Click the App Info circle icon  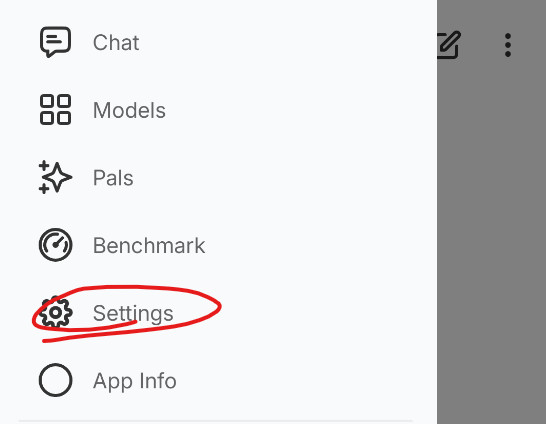tap(55, 380)
